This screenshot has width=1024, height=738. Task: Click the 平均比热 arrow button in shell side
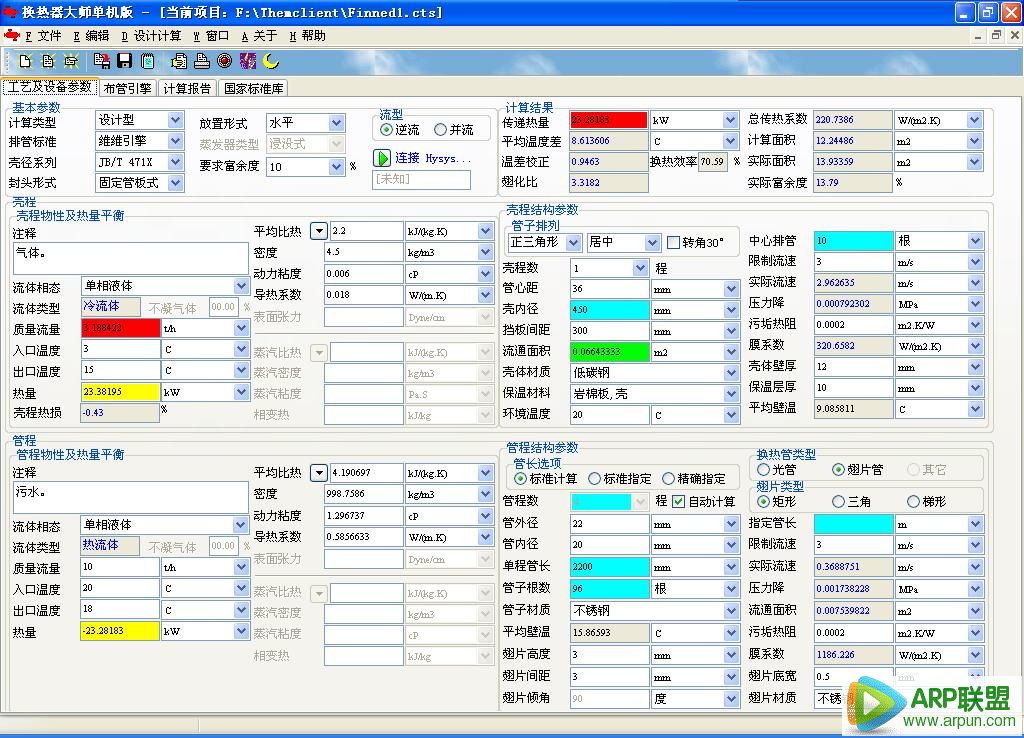318,231
